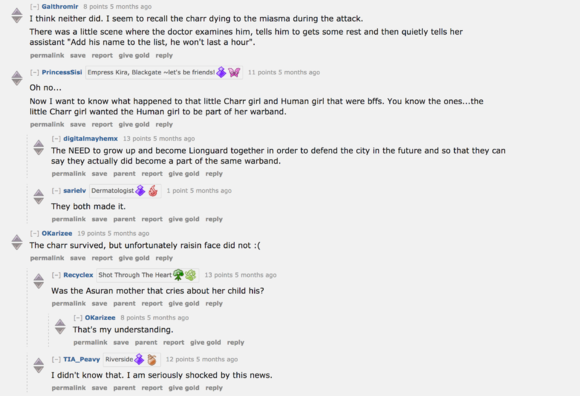Collapse PrincessSisi's comment with [–]

pyautogui.click(x=34, y=72)
